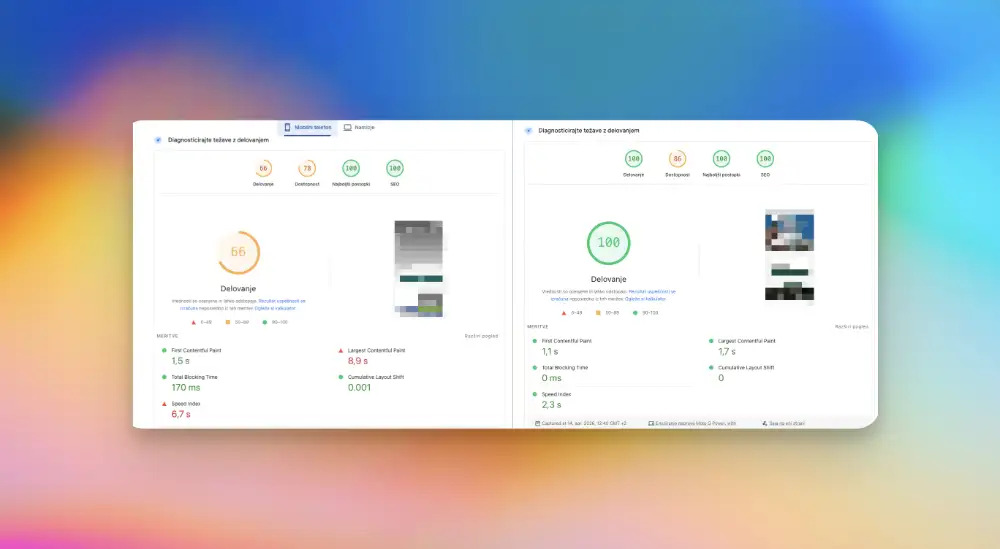Click the green dot beside left First Contentful Paint

tap(164, 350)
